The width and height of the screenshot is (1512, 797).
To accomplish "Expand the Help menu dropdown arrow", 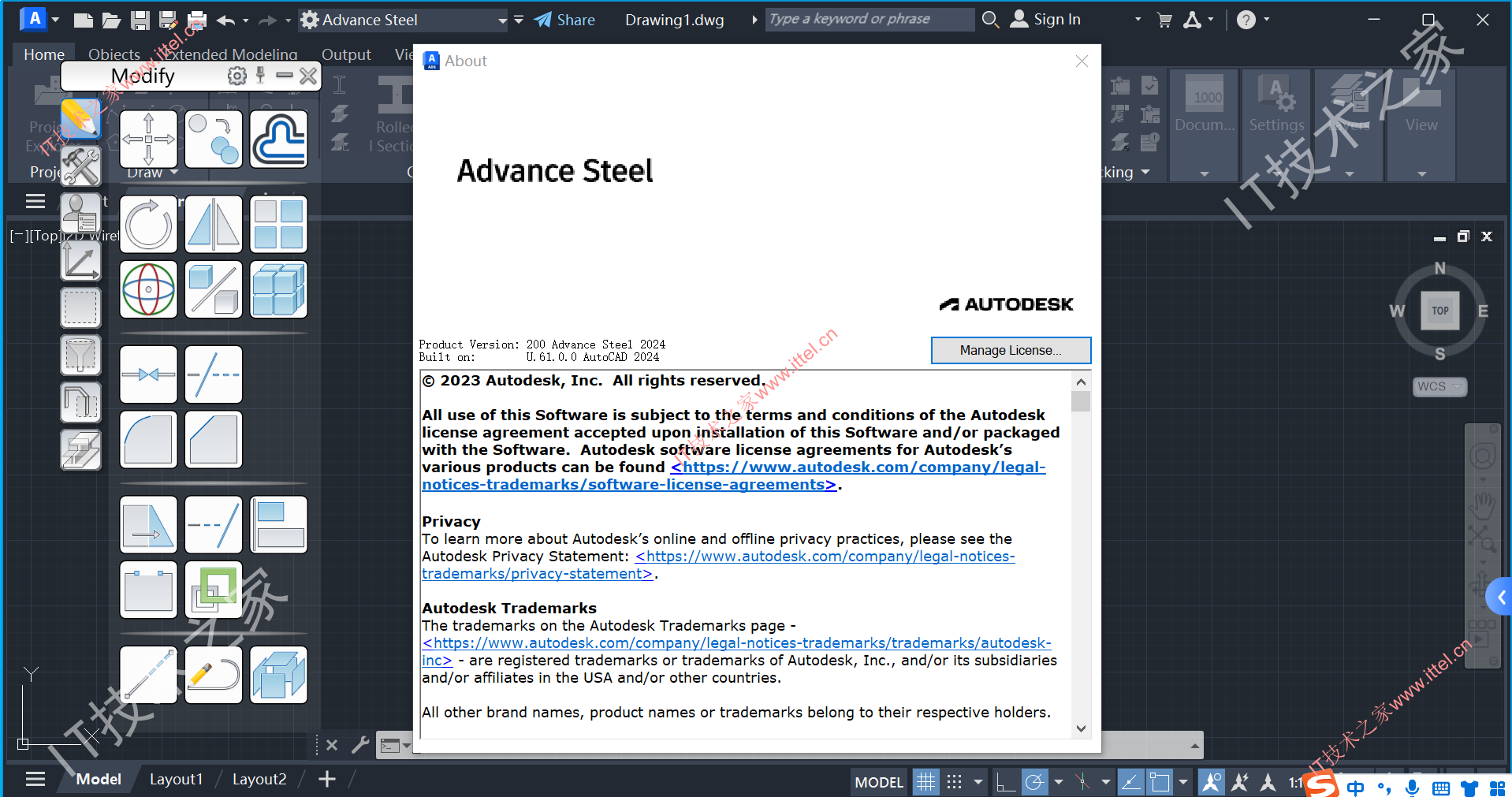I will click(1266, 20).
